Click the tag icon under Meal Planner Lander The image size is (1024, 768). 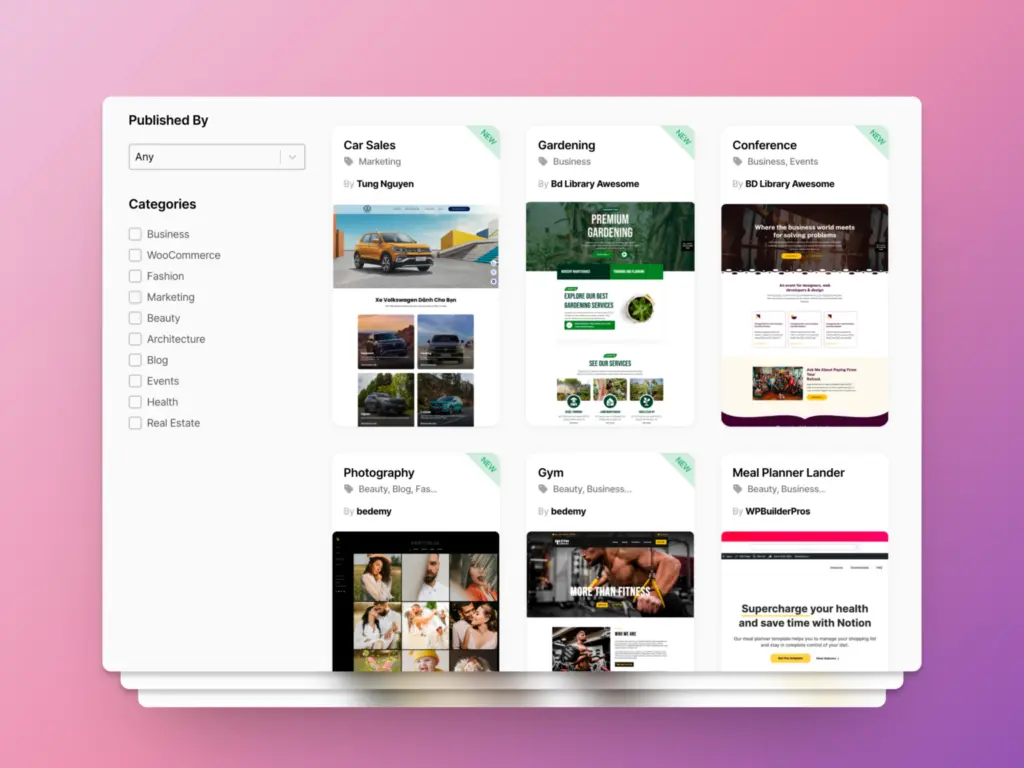738,490
